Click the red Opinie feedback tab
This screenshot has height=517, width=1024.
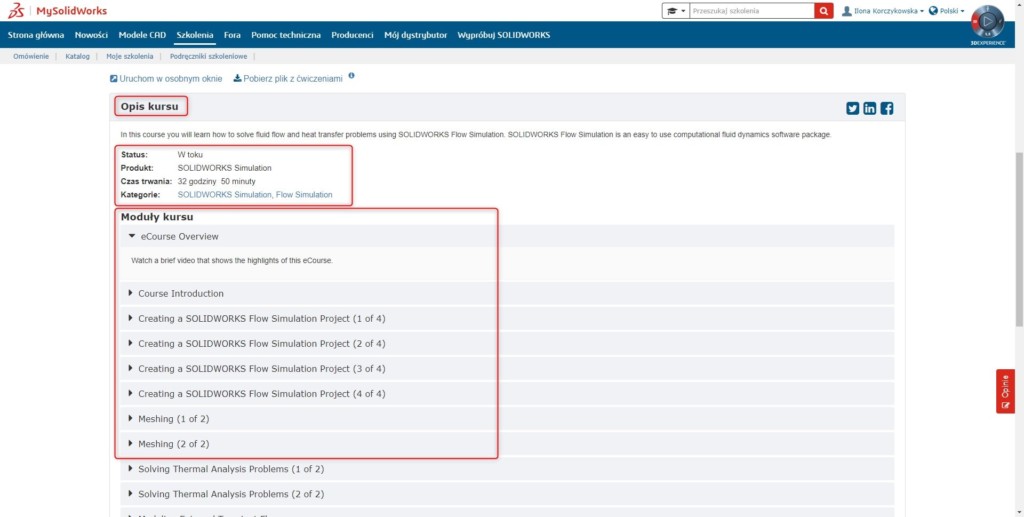tap(1005, 391)
